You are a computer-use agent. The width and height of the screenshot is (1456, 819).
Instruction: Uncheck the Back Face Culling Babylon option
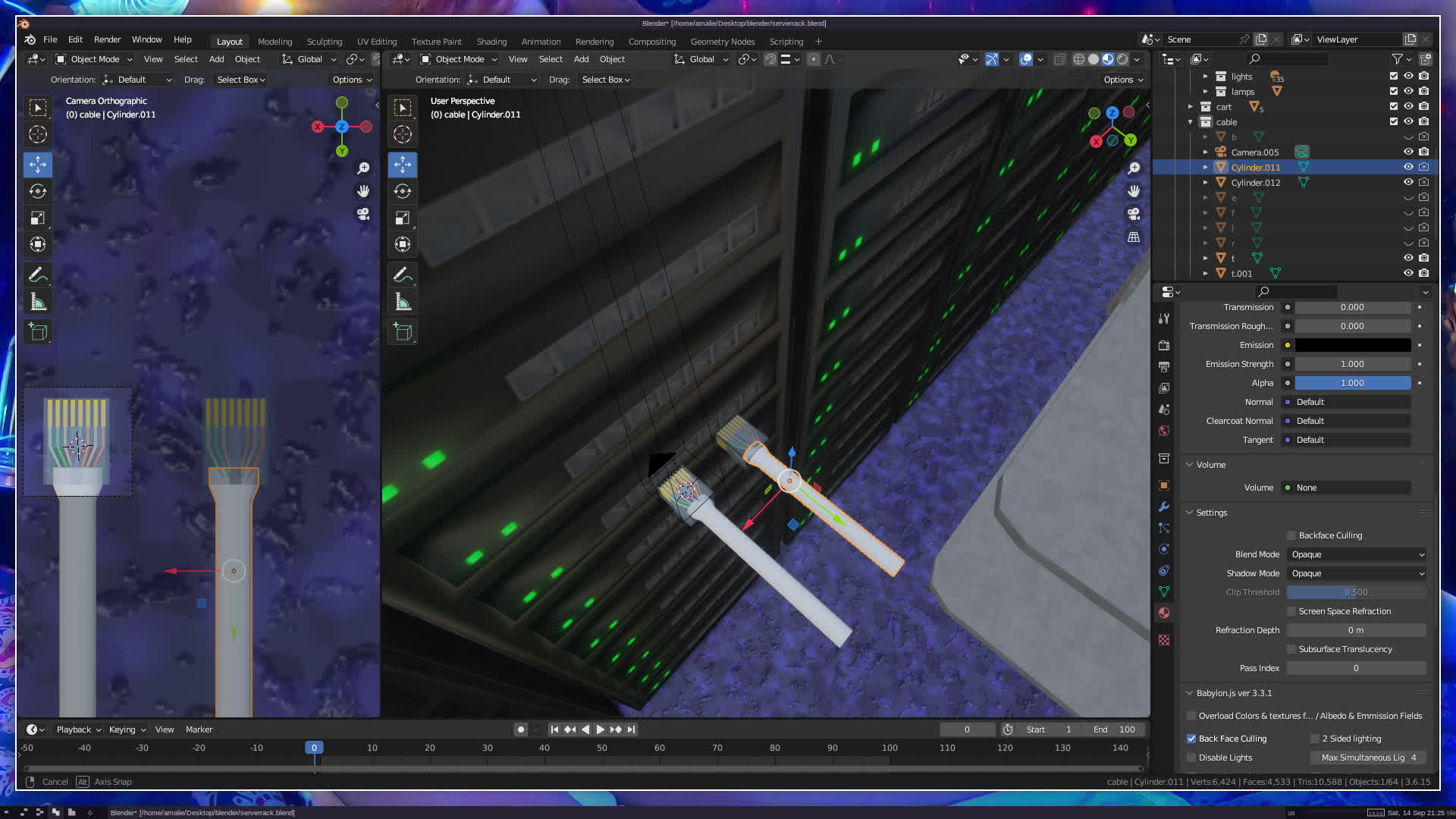[1191, 739]
